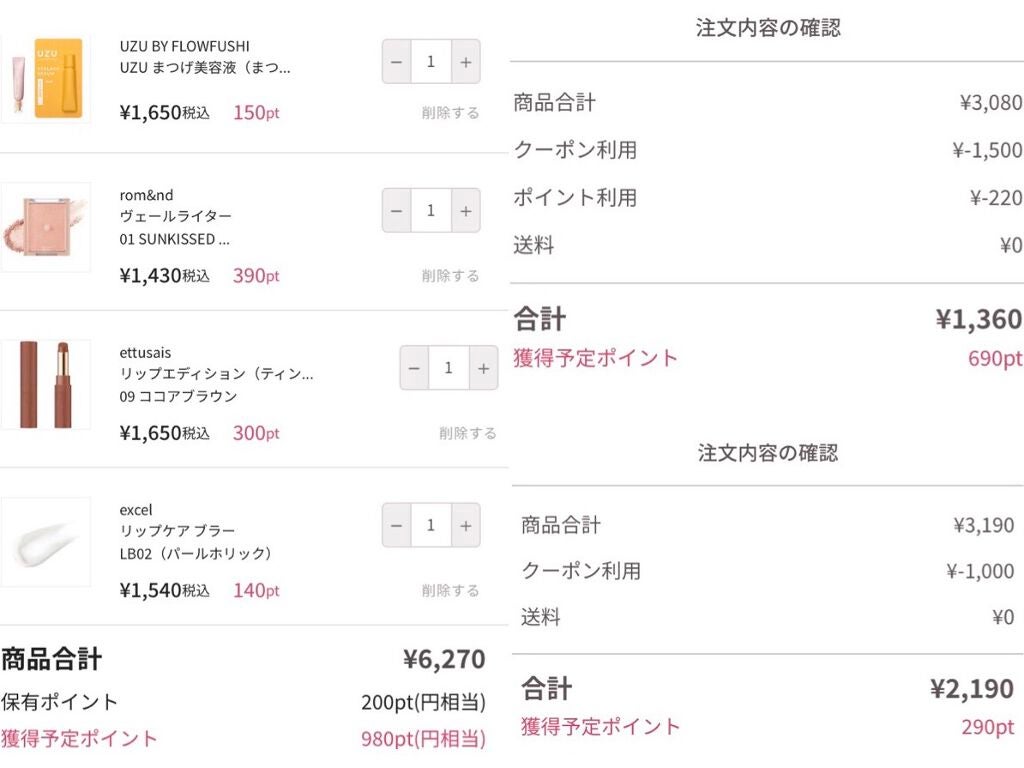Screen dimensions: 1024x768
Task: Increase quantity of rom&nd ヴェールライター
Action: click(465, 210)
